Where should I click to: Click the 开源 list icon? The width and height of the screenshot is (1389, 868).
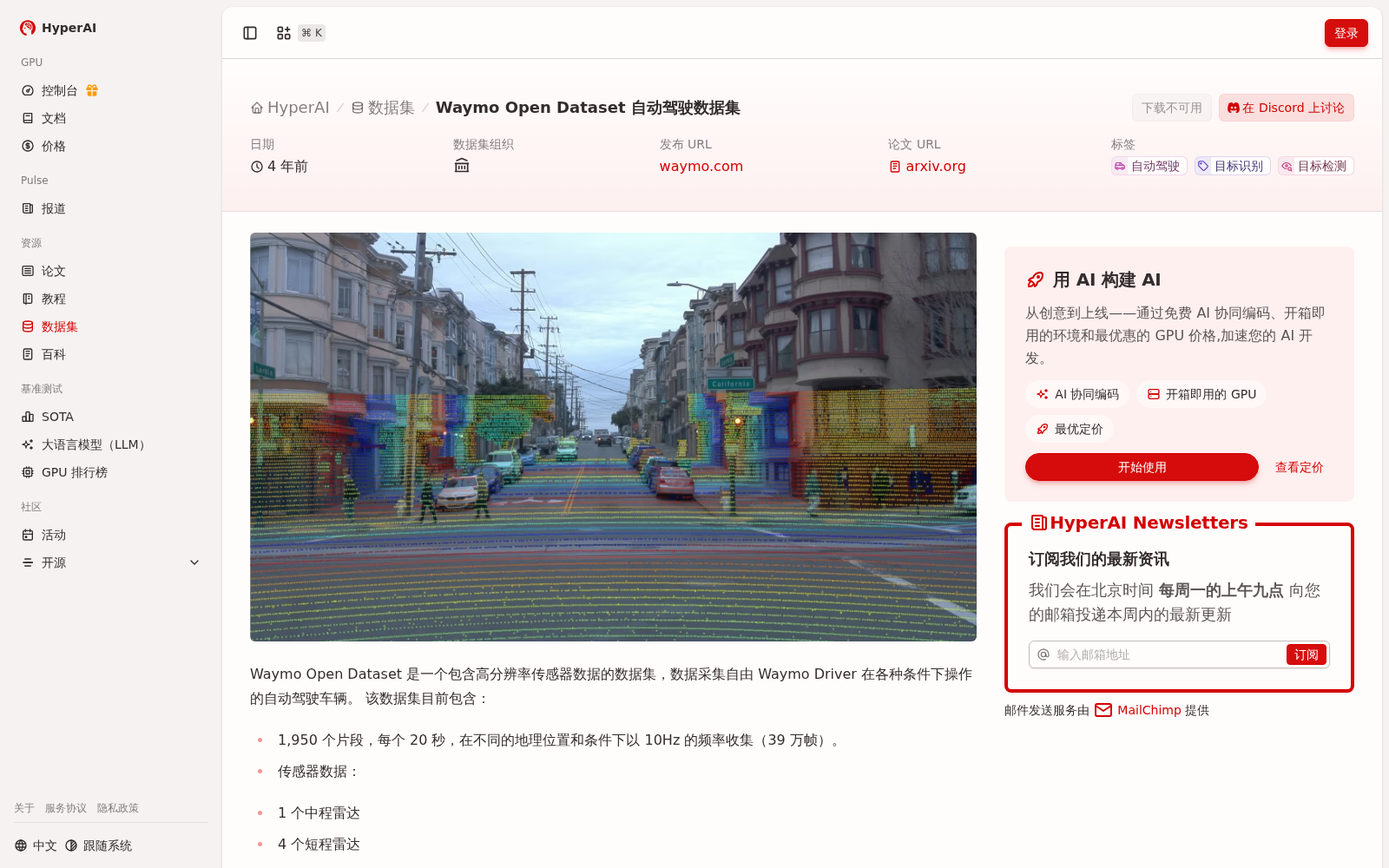point(28,562)
